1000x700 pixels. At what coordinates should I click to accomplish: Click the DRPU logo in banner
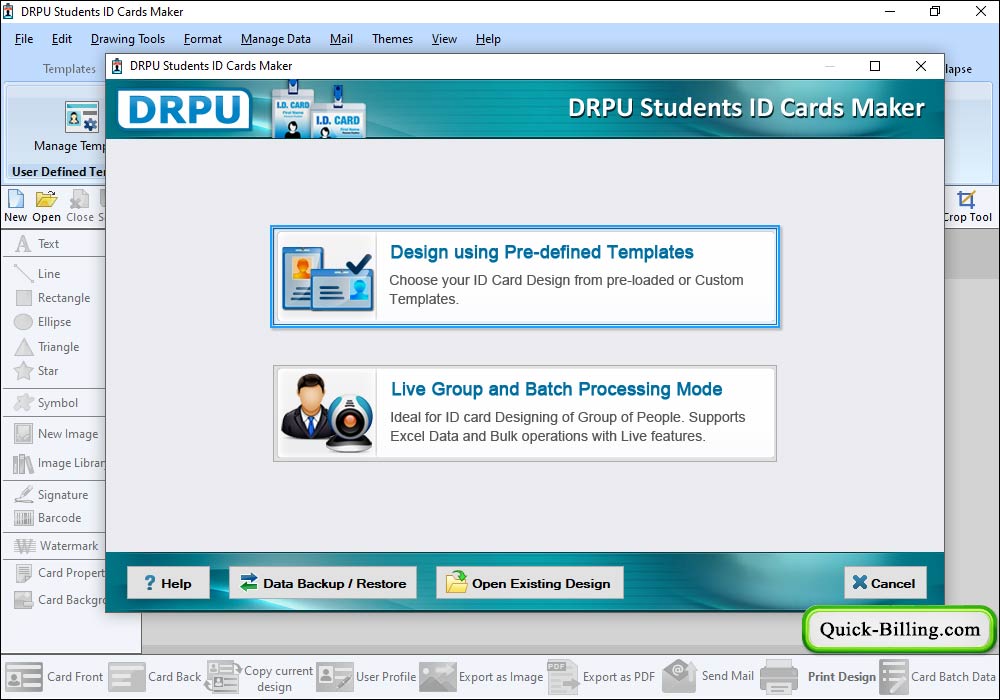click(x=184, y=109)
